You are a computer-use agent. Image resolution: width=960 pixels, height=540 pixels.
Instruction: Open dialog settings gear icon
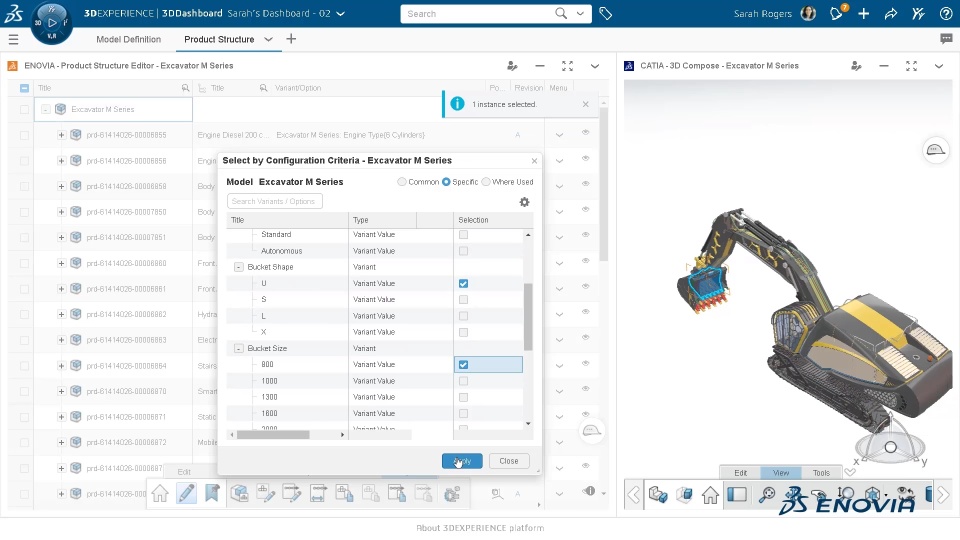coord(524,202)
